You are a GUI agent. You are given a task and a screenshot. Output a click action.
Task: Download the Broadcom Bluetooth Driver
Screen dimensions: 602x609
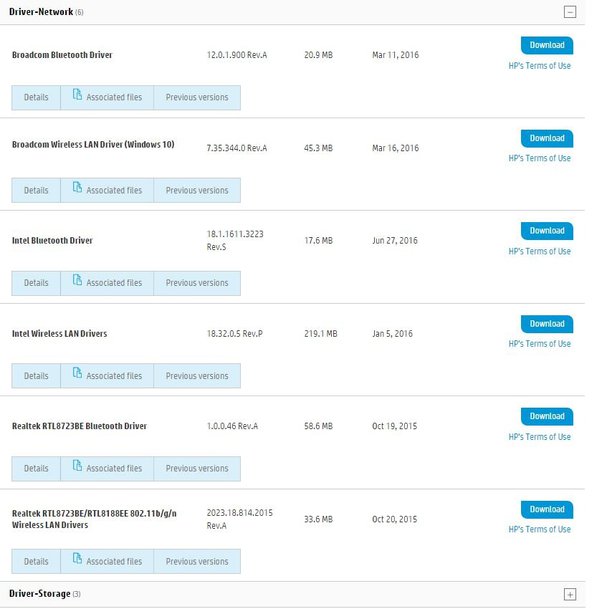point(547,45)
